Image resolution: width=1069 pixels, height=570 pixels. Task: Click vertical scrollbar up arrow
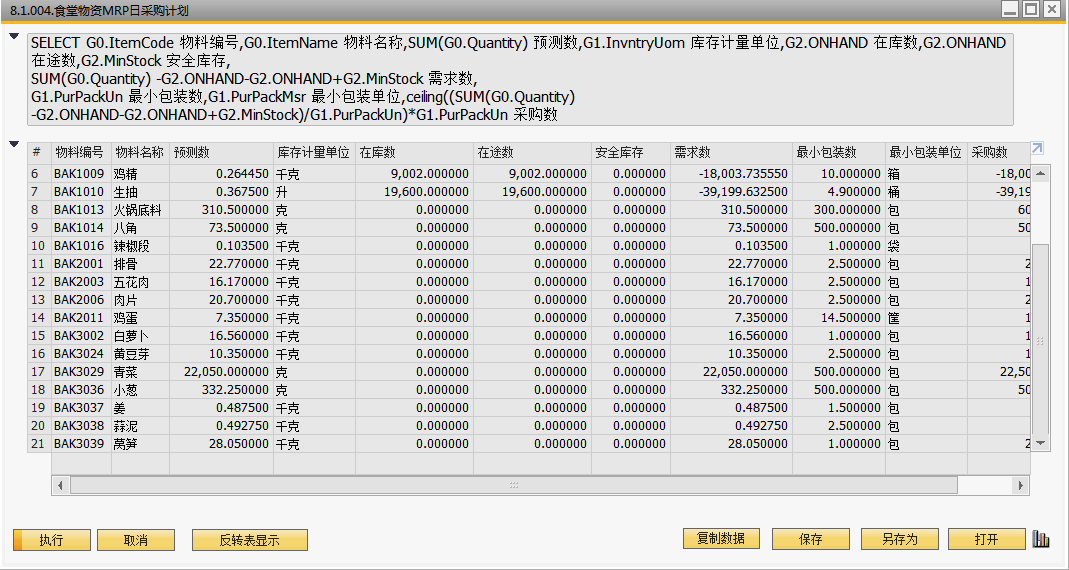pyautogui.click(x=1041, y=172)
